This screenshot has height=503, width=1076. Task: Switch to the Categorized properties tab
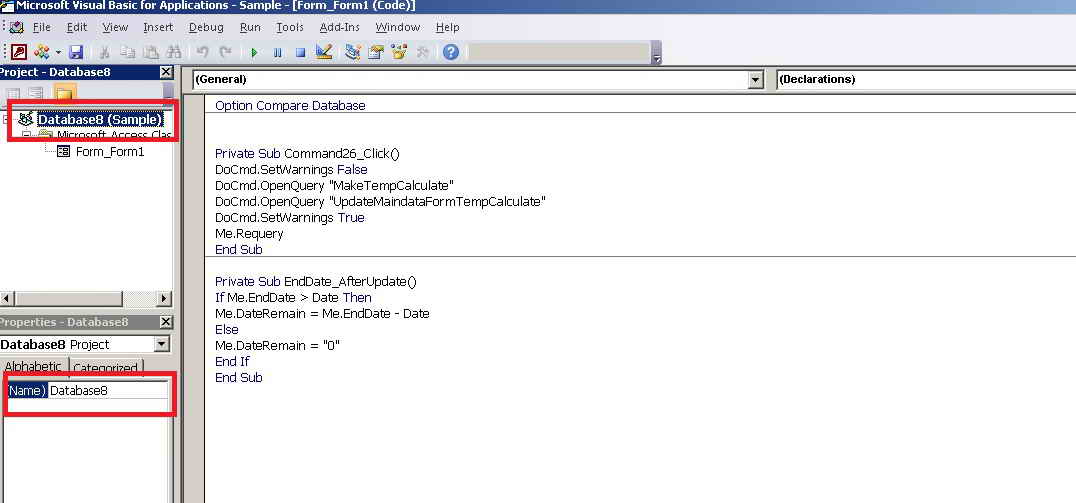click(x=105, y=368)
